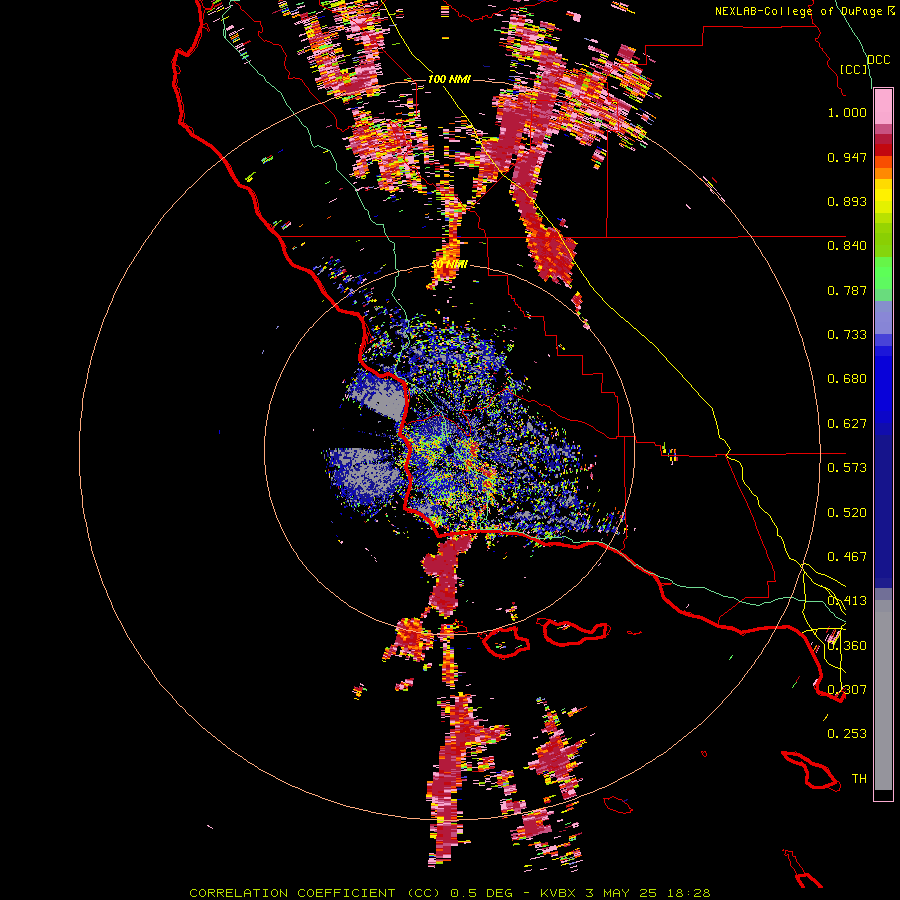Screen dimensions: 900x900
Task: Click the 0.467 color scale label
Action: tap(847, 557)
